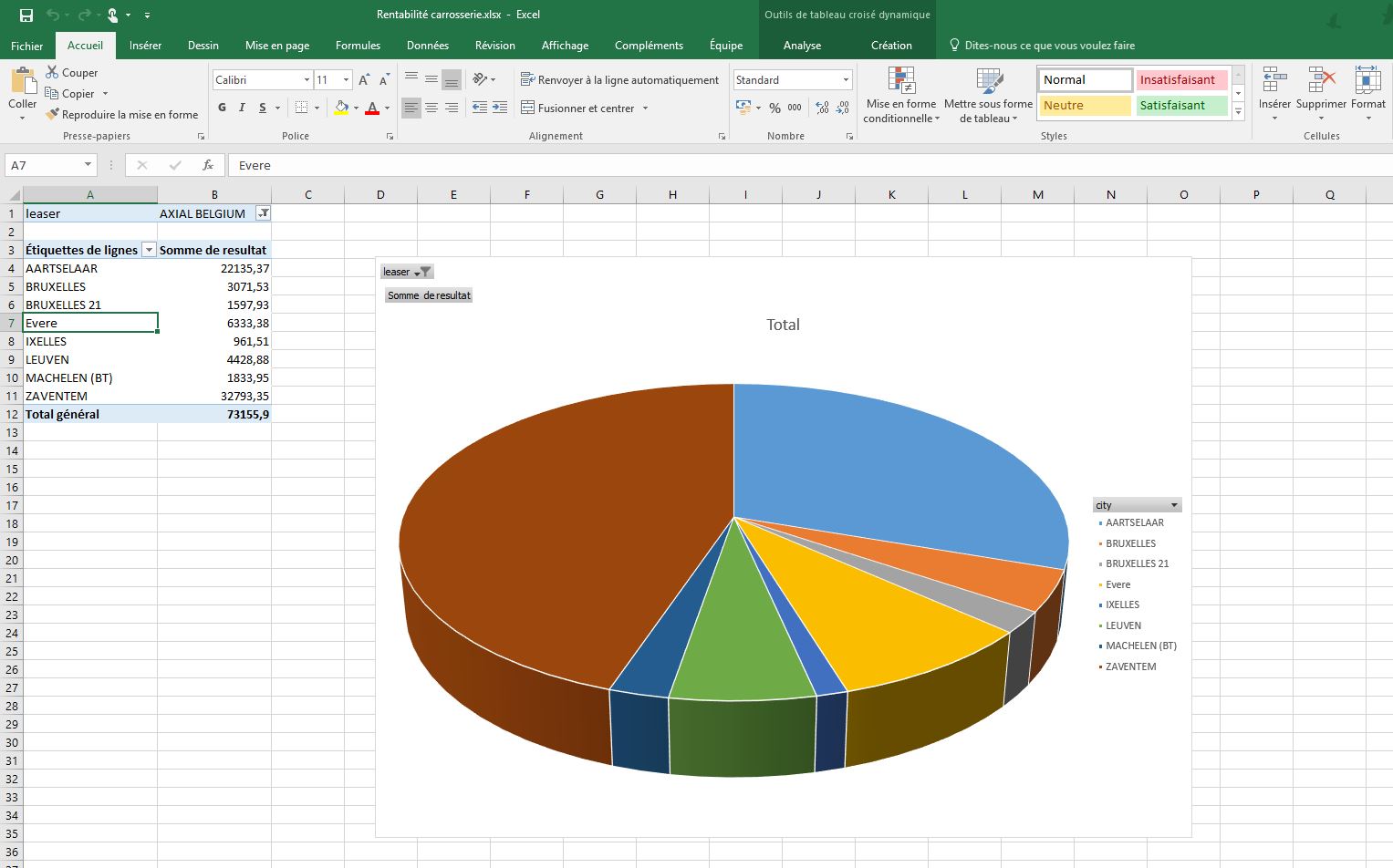
Task: Open font size 11 dropdown
Action: coord(346,80)
